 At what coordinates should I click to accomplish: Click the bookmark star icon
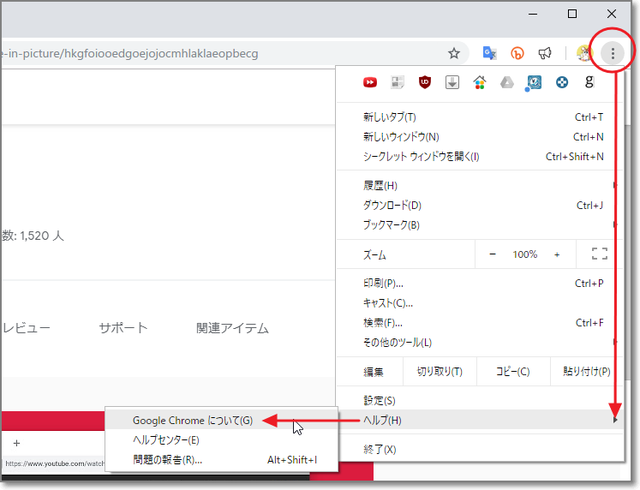point(454,53)
